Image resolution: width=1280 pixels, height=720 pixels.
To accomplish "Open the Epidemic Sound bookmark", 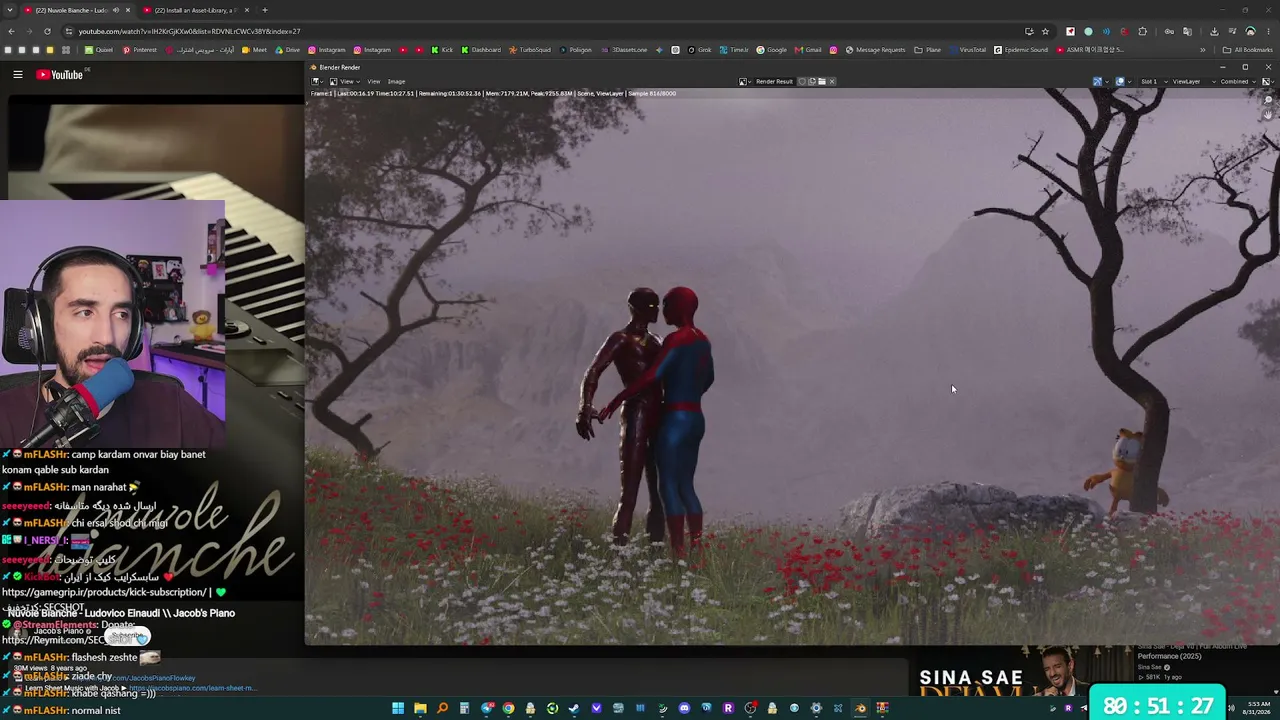I will point(1021,49).
